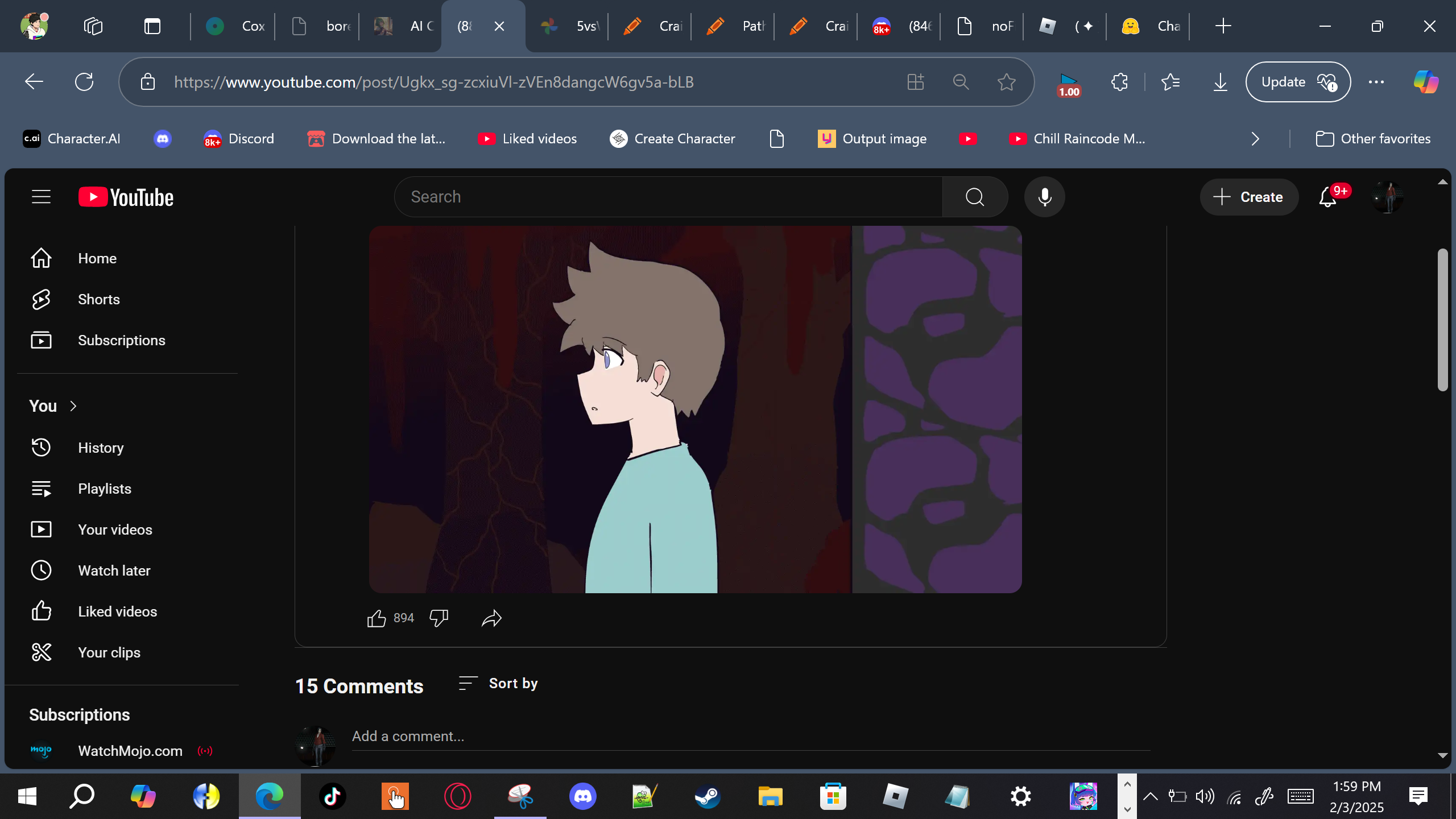Open the Workspaces icon
Image resolution: width=1456 pixels, height=819 pixels.
click(x=93, y=26)
